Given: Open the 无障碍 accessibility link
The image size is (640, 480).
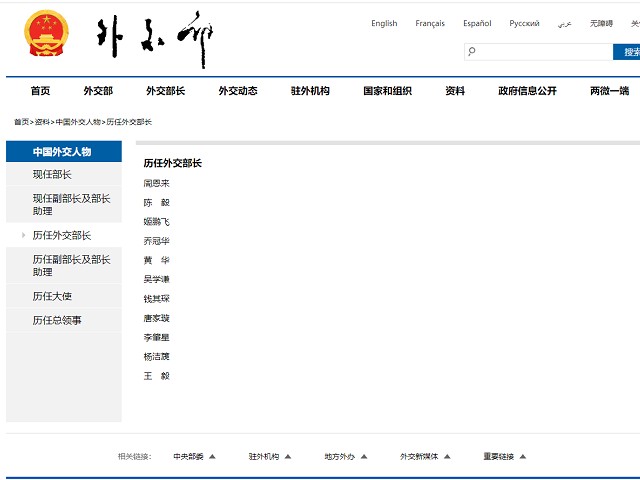Looking at the screenshot, I should point(601,23).
